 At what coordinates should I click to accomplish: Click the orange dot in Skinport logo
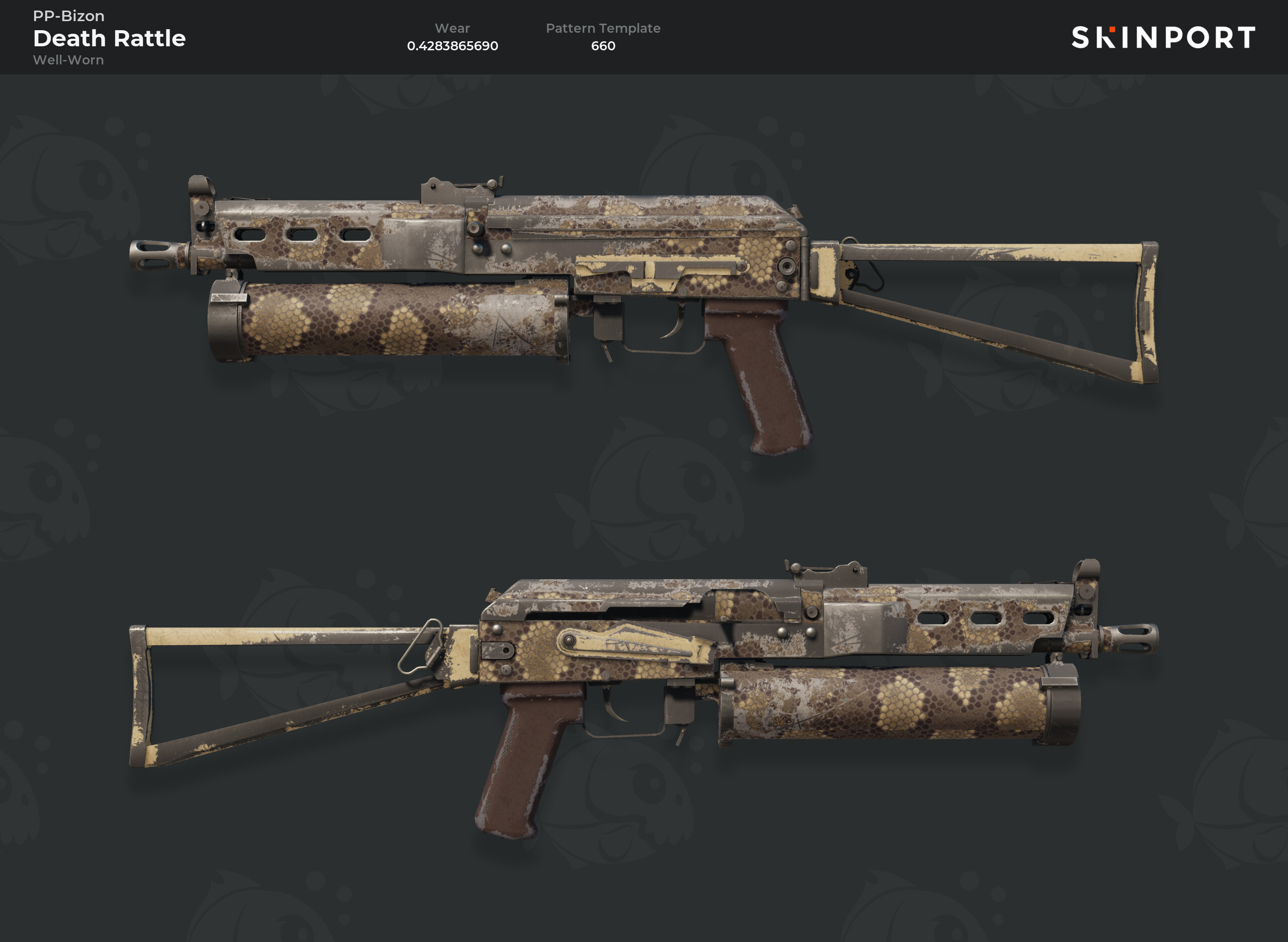1112,29
